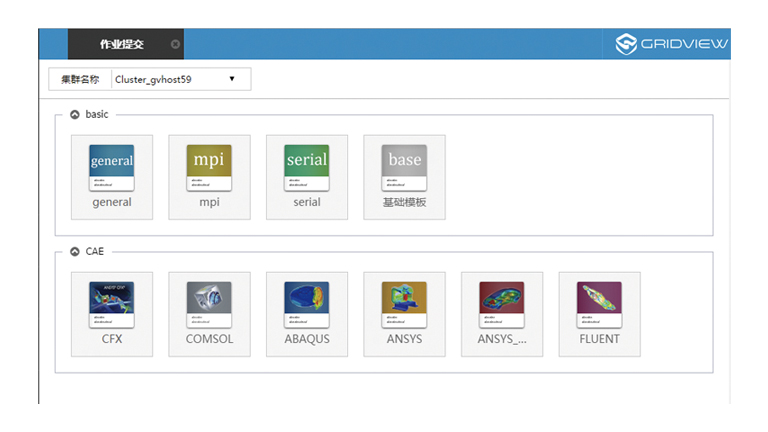Launch the CFX job template icon
Image resolution: width=768 pixels, height=432 pixels.
pyautogui.click(x=112, y=304)
